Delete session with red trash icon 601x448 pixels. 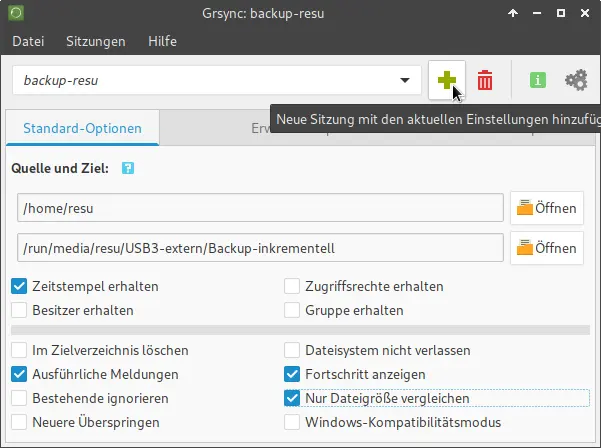[485, 80]
